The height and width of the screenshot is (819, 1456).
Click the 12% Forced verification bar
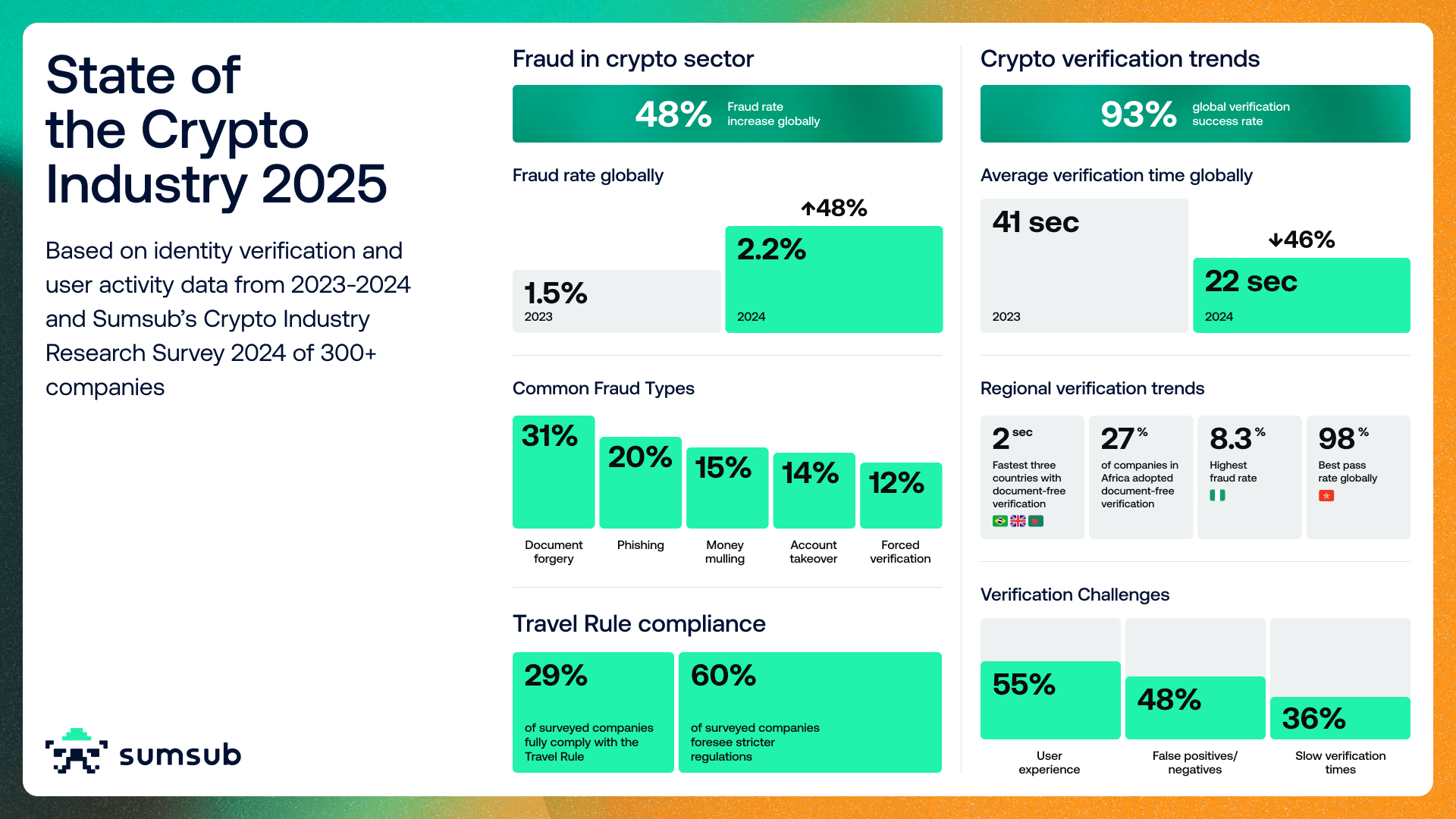(x=901, y=495)
